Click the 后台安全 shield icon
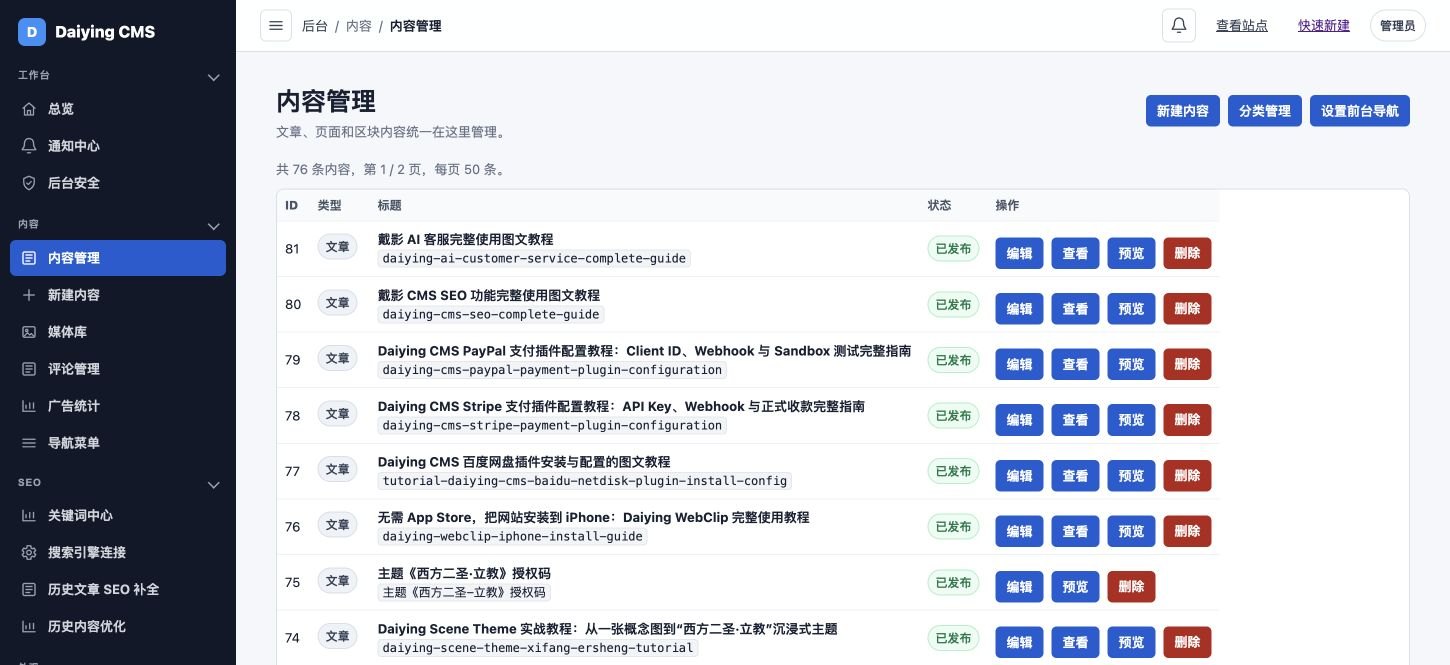The image size is (1450, 665). click(29, 183)
